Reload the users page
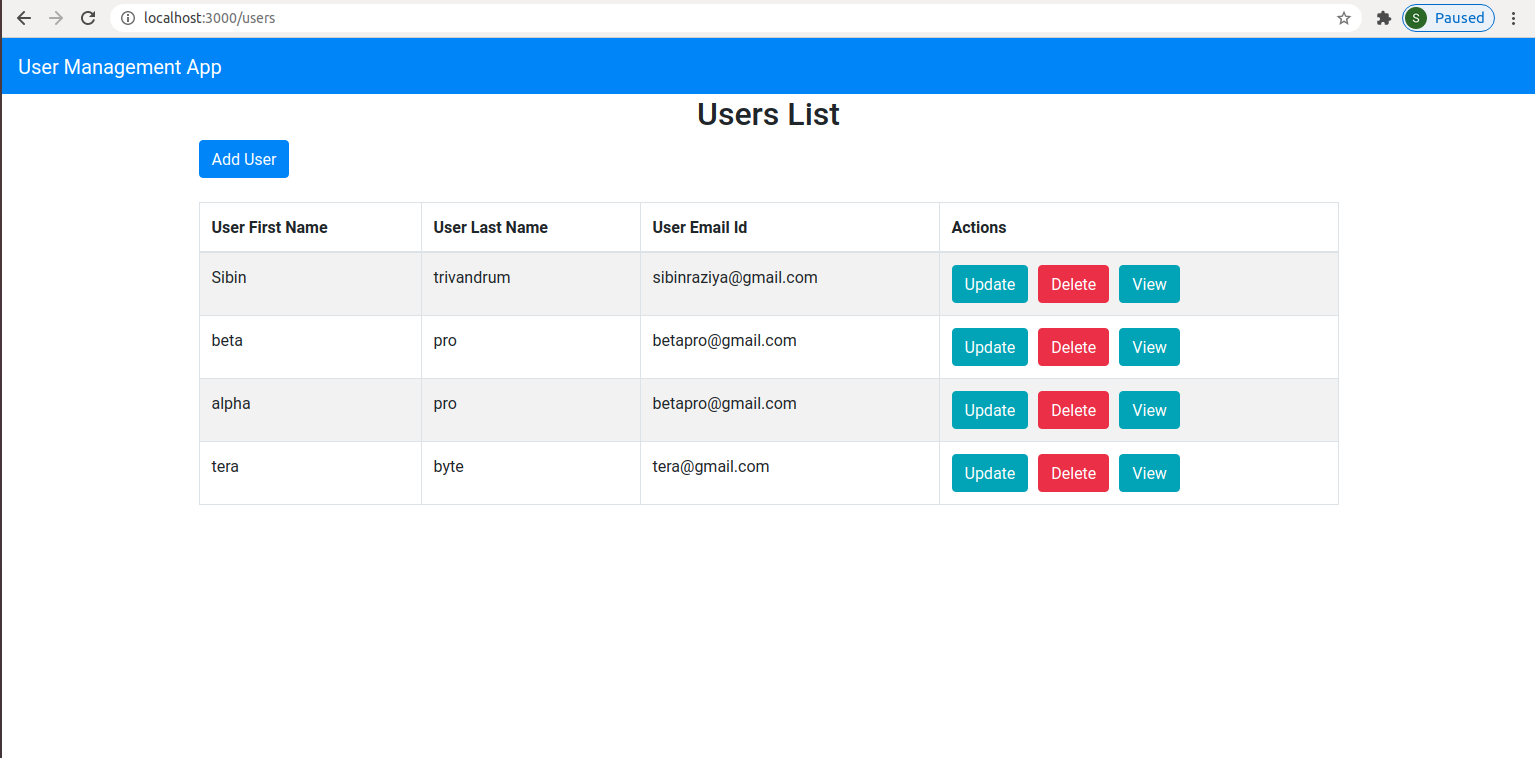 pos(88,18)
